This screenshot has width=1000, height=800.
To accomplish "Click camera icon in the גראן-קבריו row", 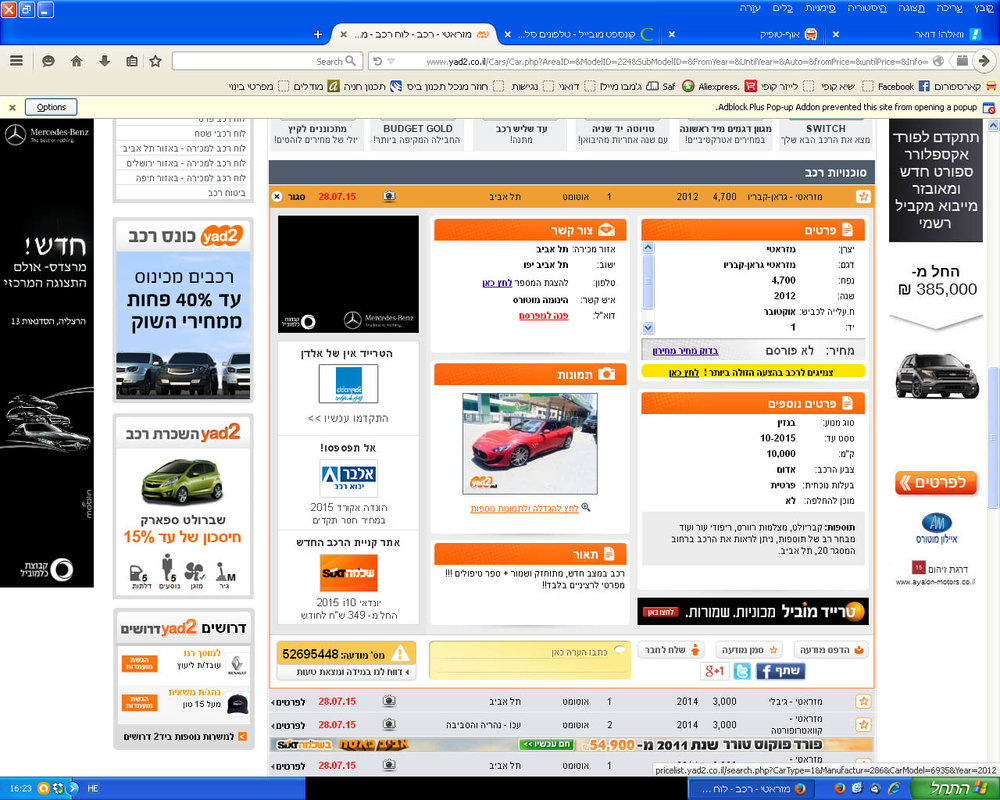I will [389, 196].
